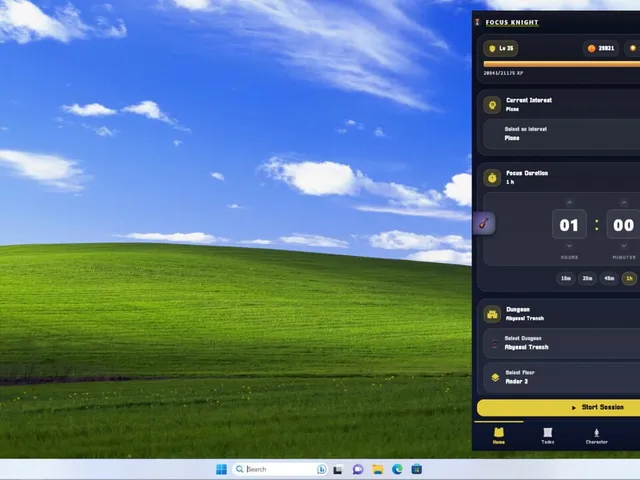This screenshot has width=640, height=480.
Task: Click the orange XP progress bar
Action: click(562, 64)
